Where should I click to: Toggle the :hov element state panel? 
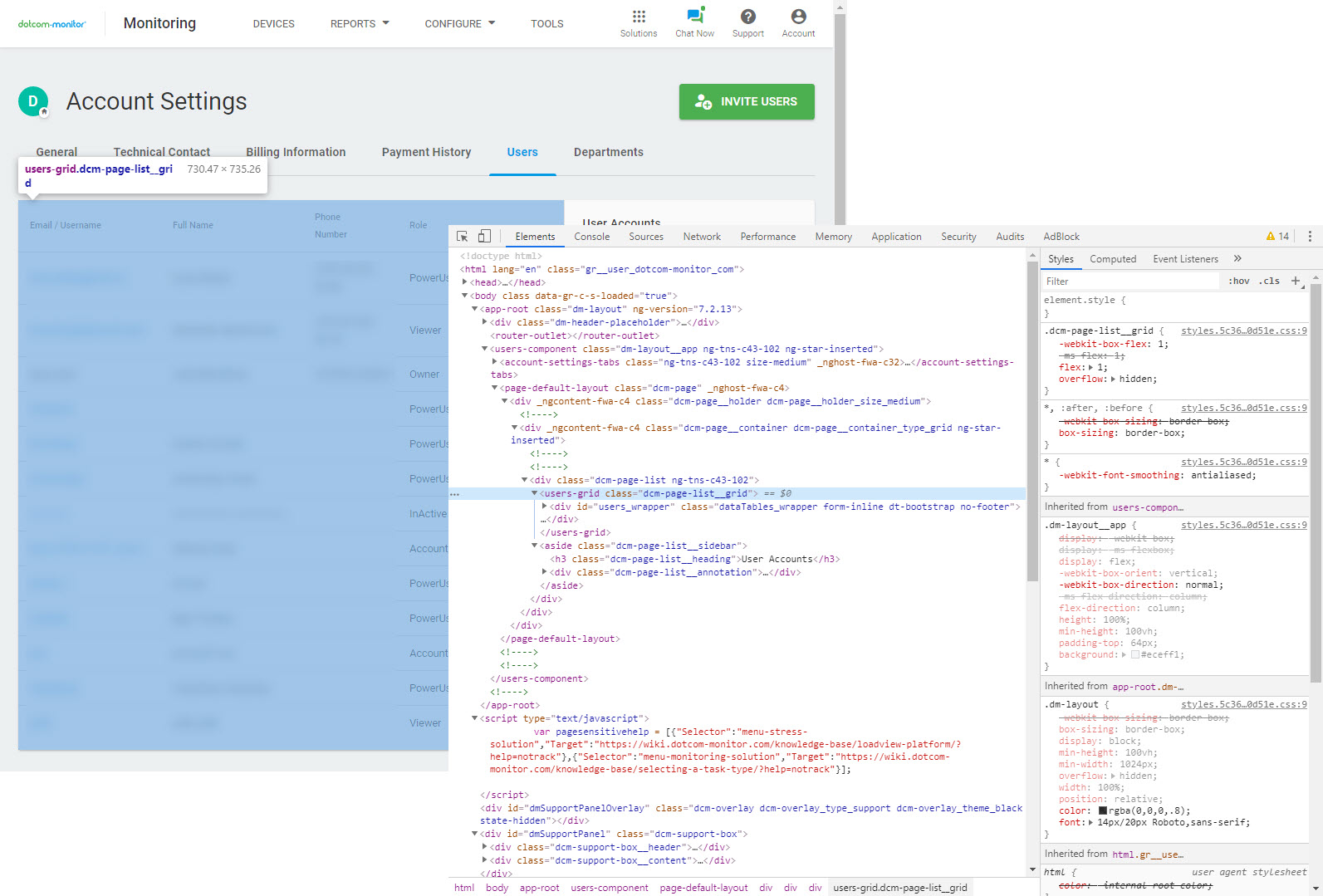[1238, 282]
